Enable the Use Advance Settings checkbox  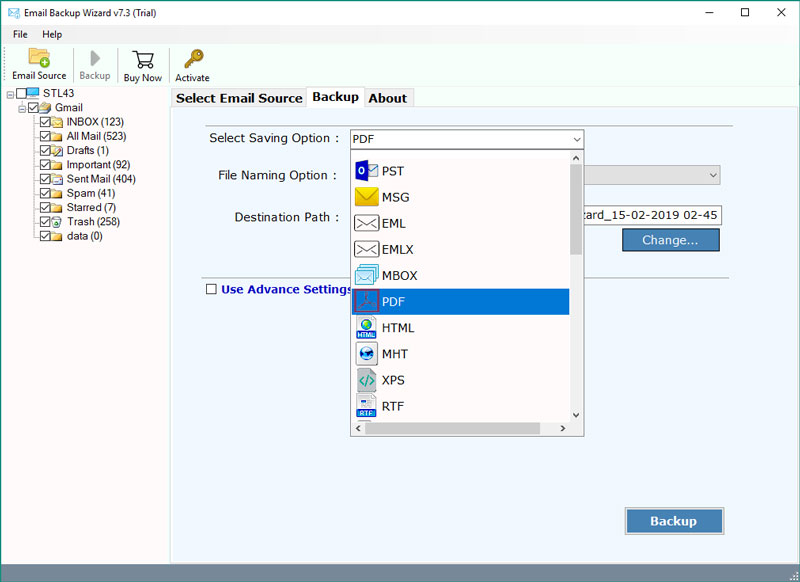pos(211,289)
